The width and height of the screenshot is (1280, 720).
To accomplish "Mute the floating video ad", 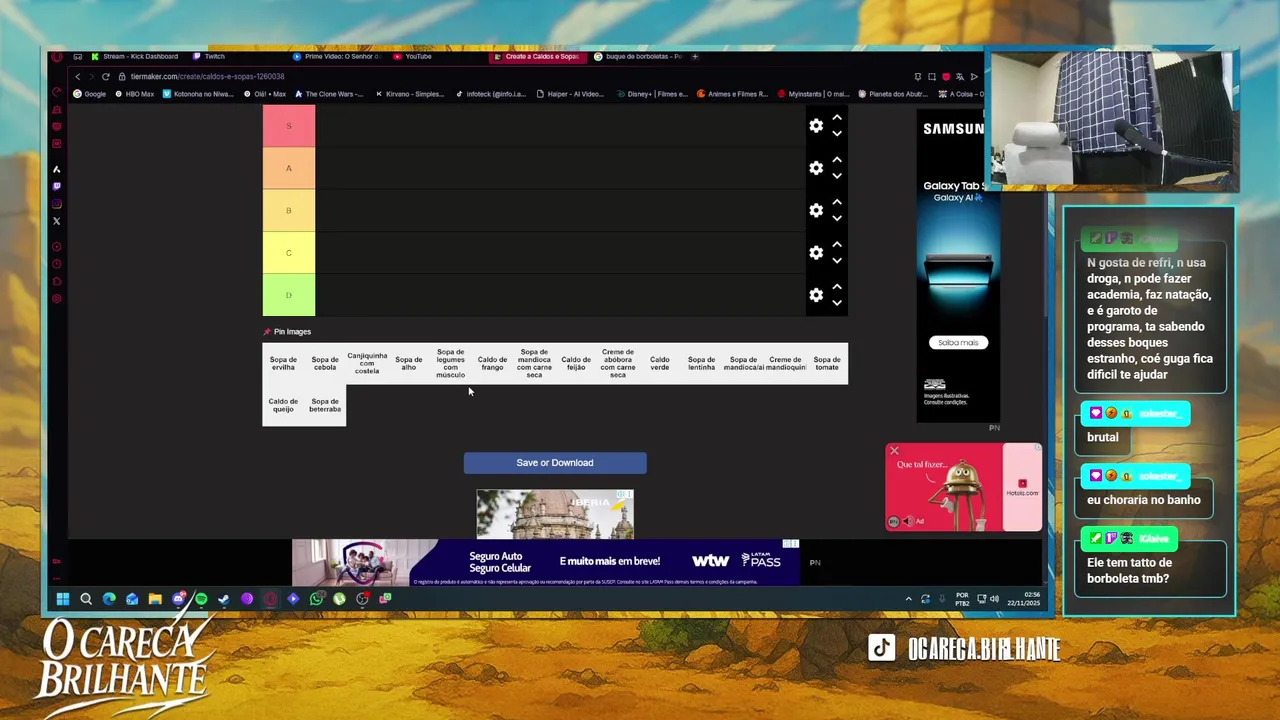I will click(x=908, y=521).
